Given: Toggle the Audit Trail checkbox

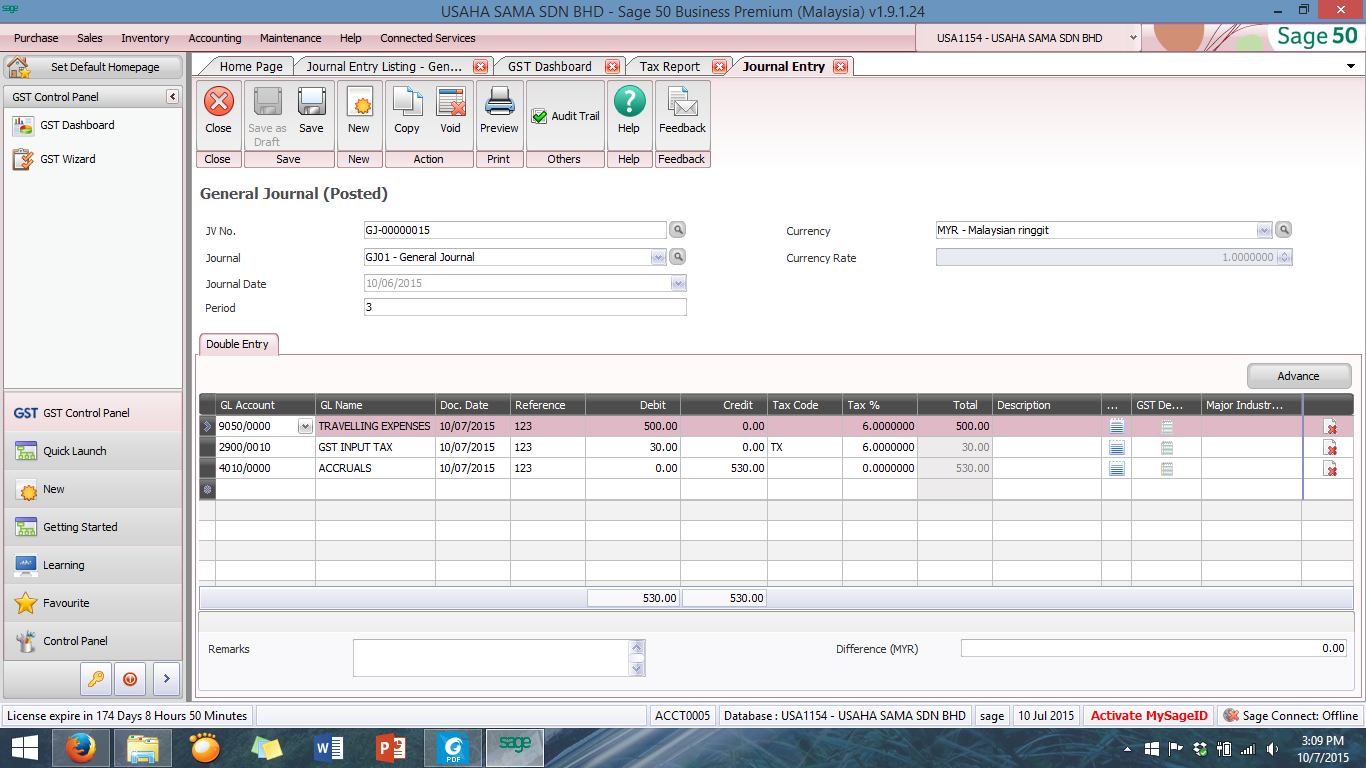Looking at the screenshot, I should tap(539, 116).
